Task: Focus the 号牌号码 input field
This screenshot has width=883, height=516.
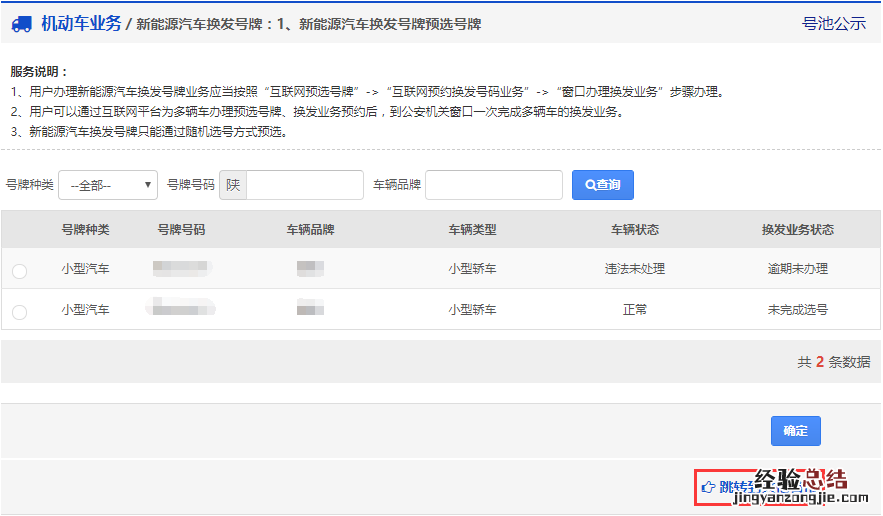Action: (304, 185)
